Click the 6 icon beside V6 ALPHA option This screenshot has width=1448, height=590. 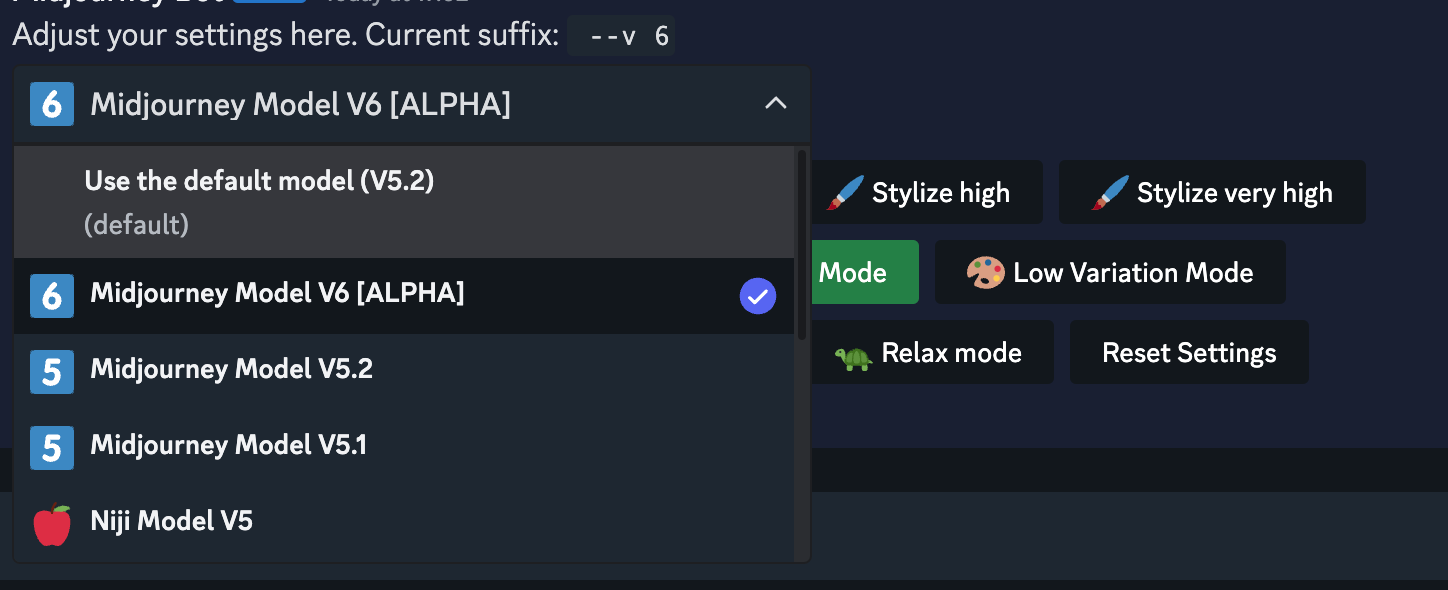tap(52, 296)
